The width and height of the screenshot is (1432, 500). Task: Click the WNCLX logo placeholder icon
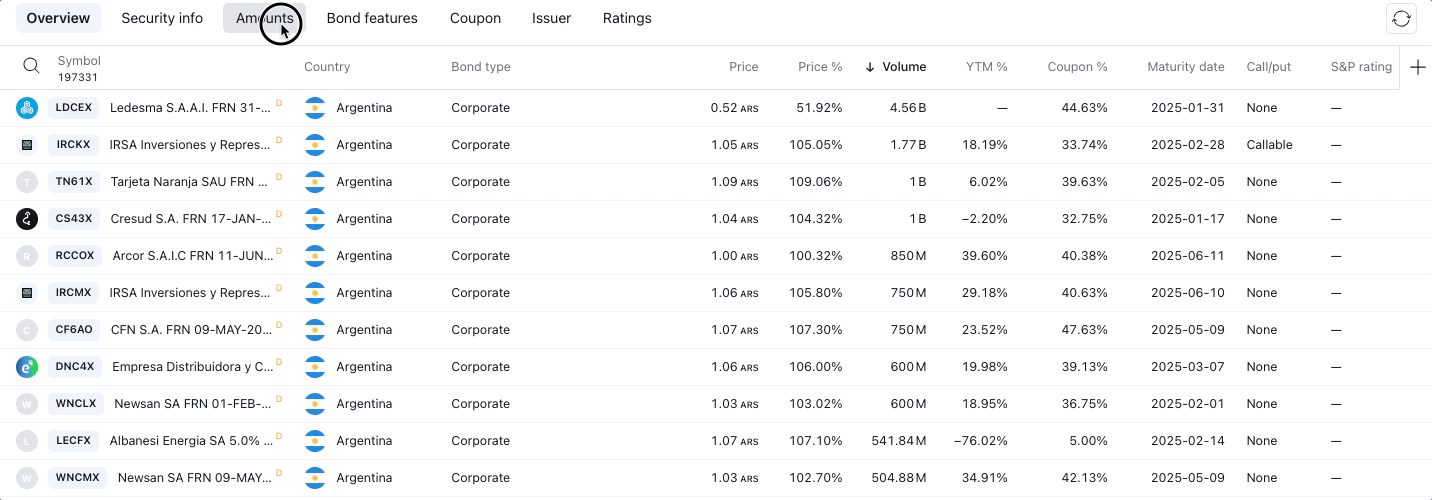[x=27, y=404]
